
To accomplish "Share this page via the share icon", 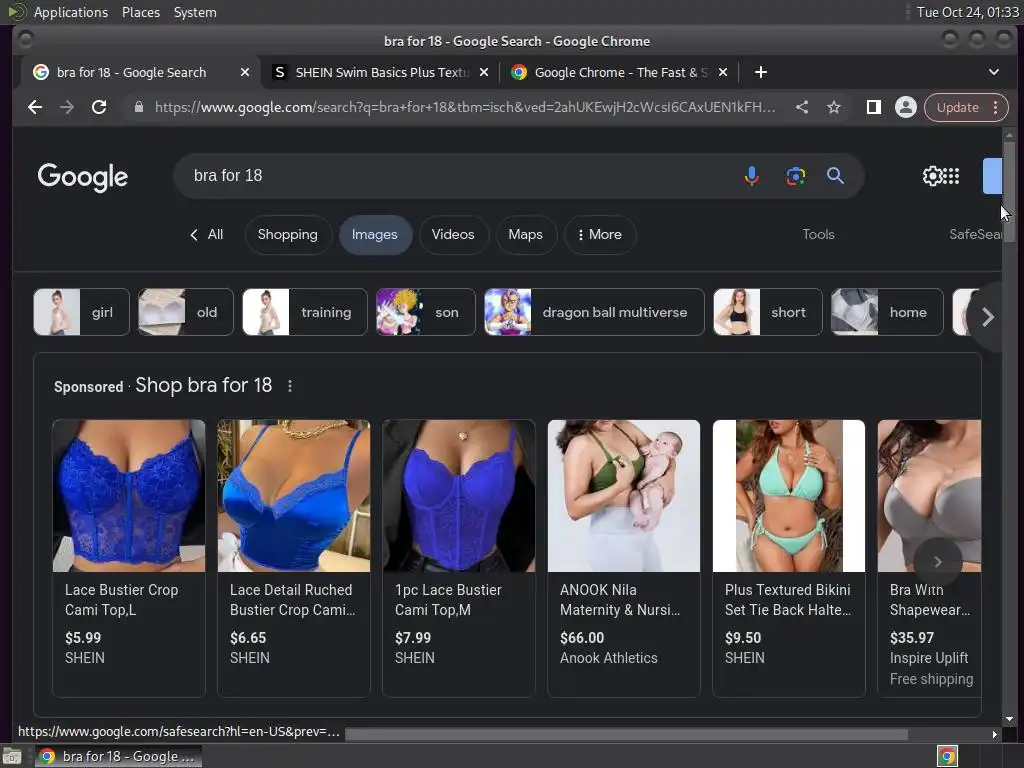I will (802, 107).
